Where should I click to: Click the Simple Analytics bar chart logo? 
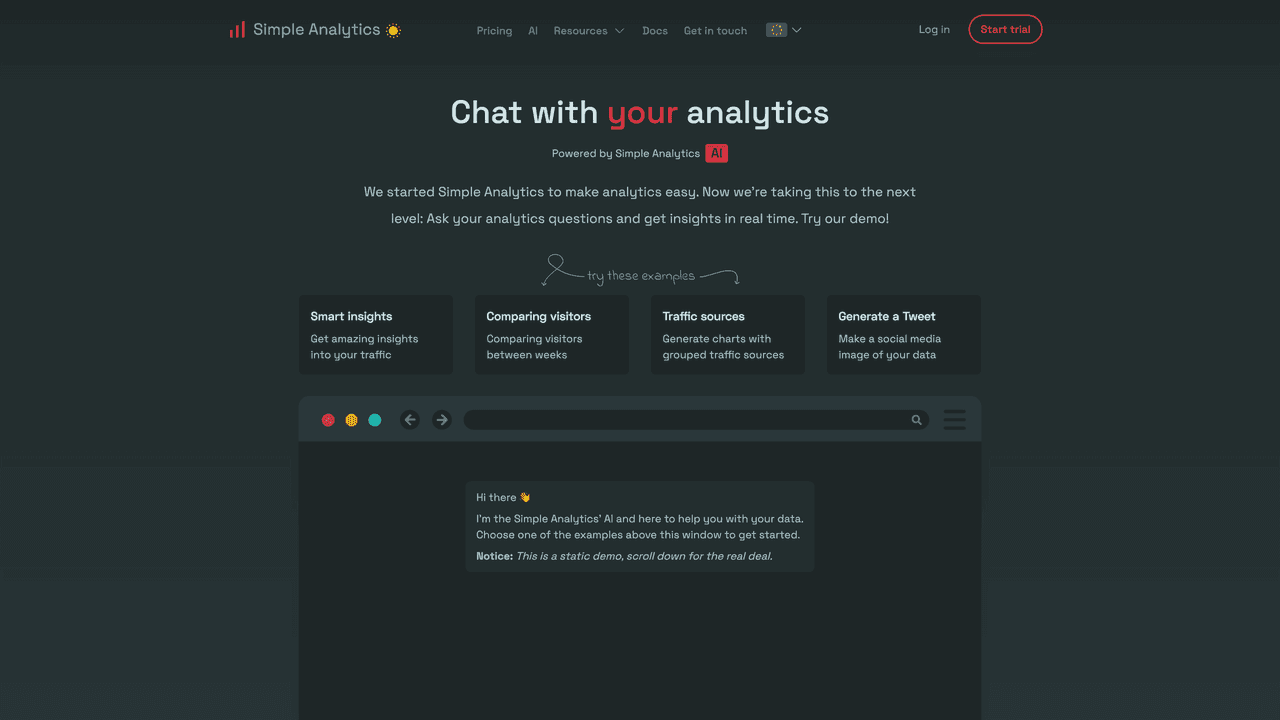tap(237, 30)
